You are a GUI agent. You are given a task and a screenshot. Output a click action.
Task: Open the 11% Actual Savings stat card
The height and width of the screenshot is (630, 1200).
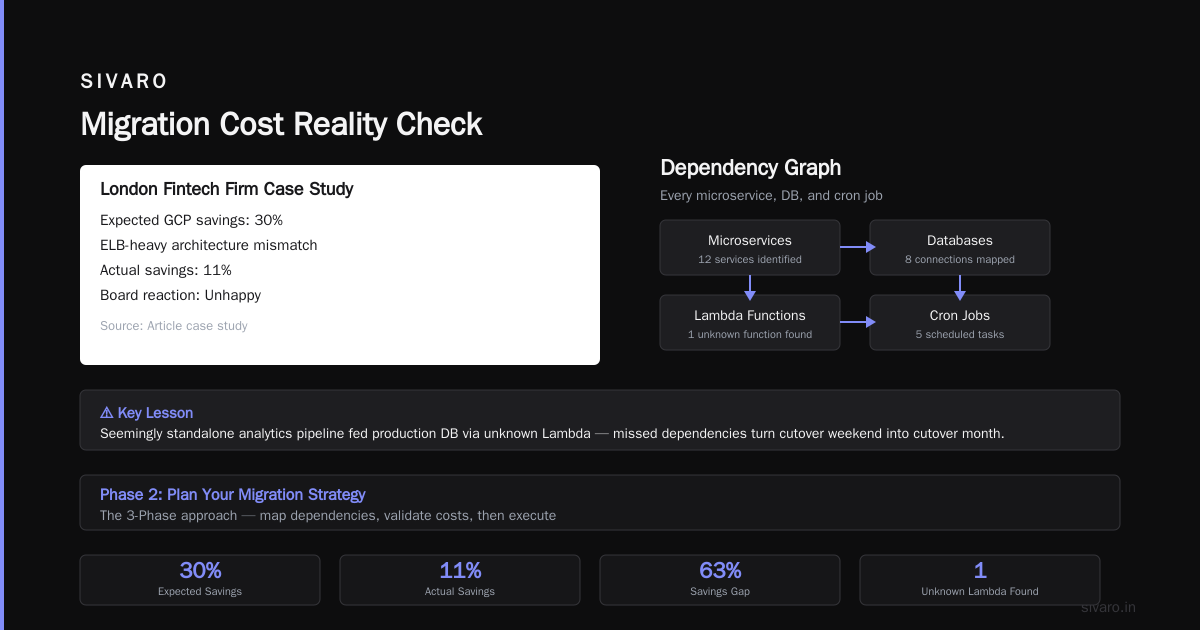pos(460,580)
